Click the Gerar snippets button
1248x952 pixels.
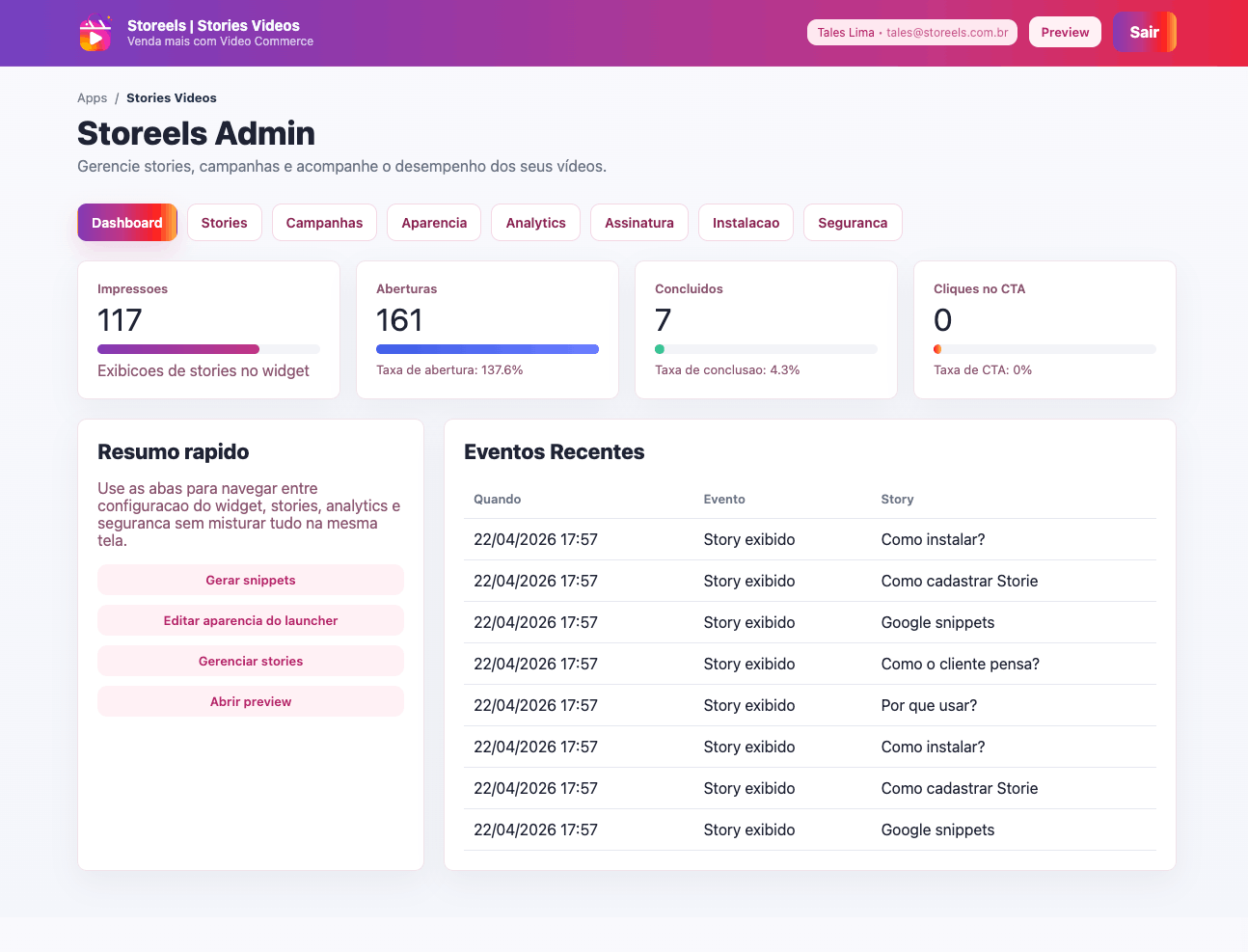click(251, 581)
